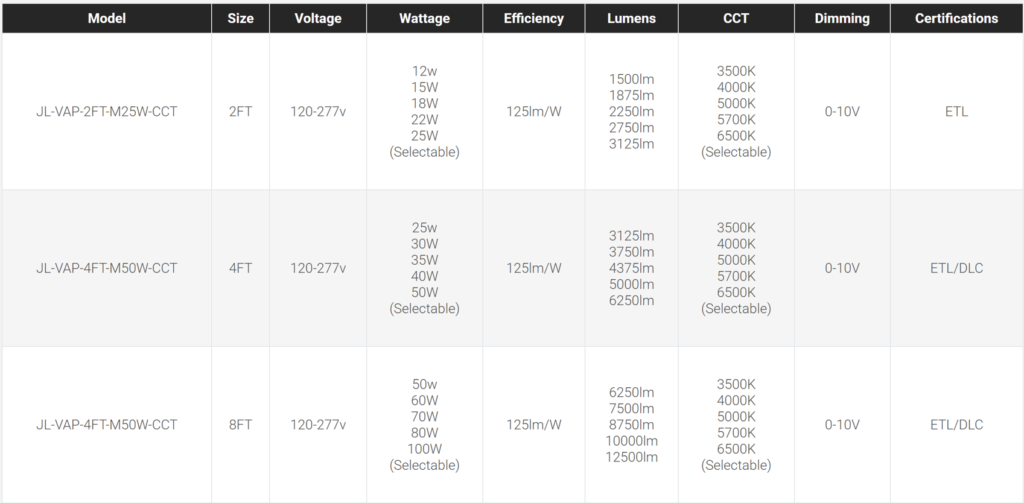
Task: Click the 100W wattage value
Action: (x=424, y=449)
